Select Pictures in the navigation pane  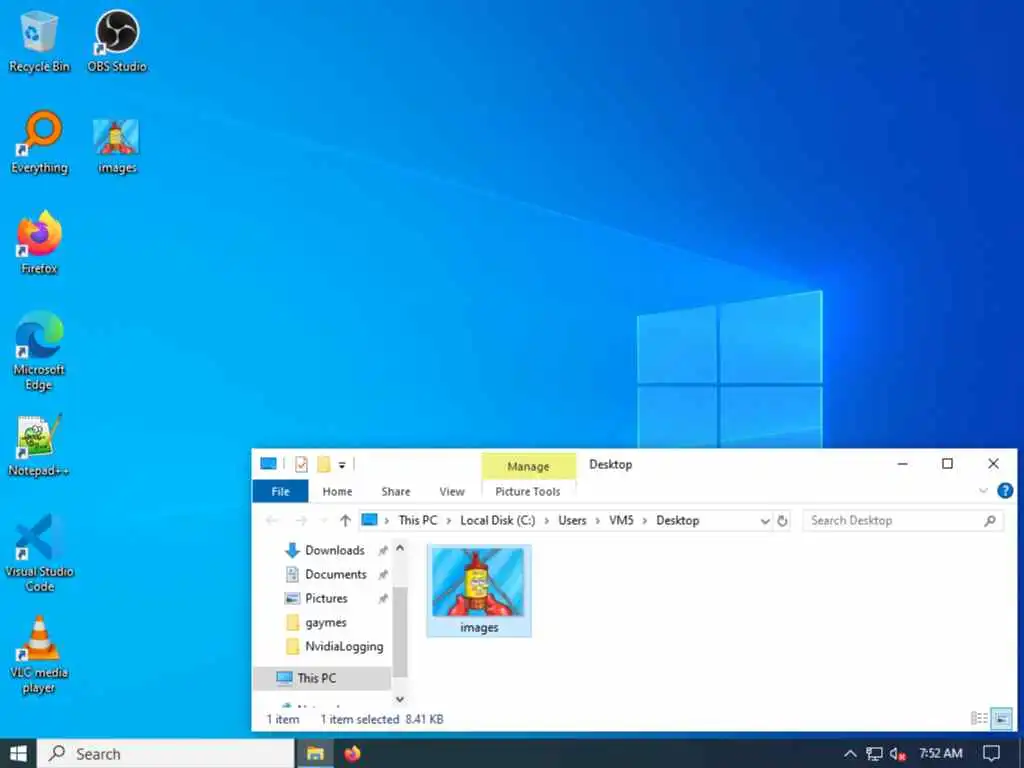pyautogui.click(x=326, y=598)
